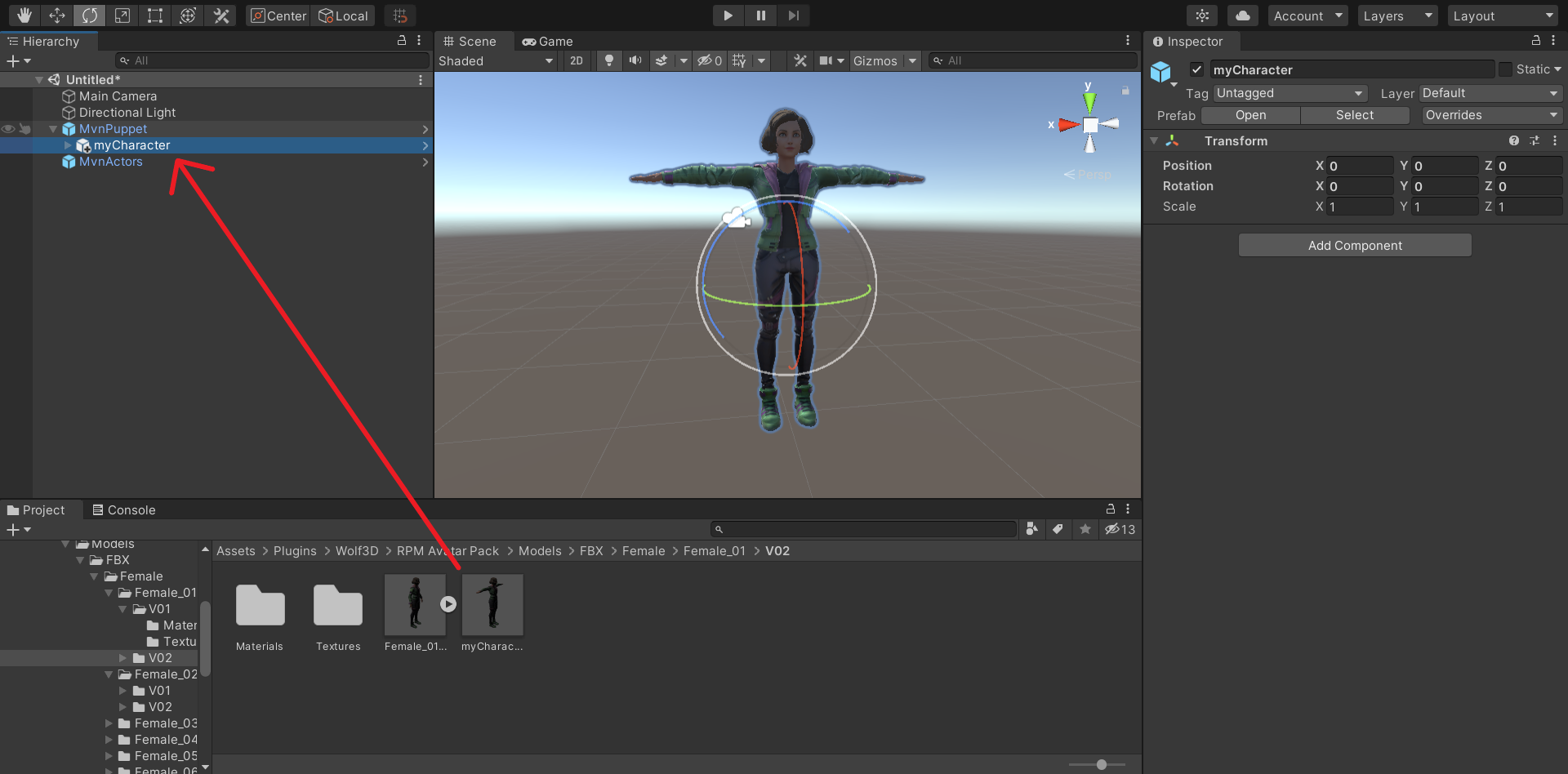This screenshot has height=774, width=1568.
Task: Expand myCharacter in Hierarchy
Action: [x=68, y=145]
